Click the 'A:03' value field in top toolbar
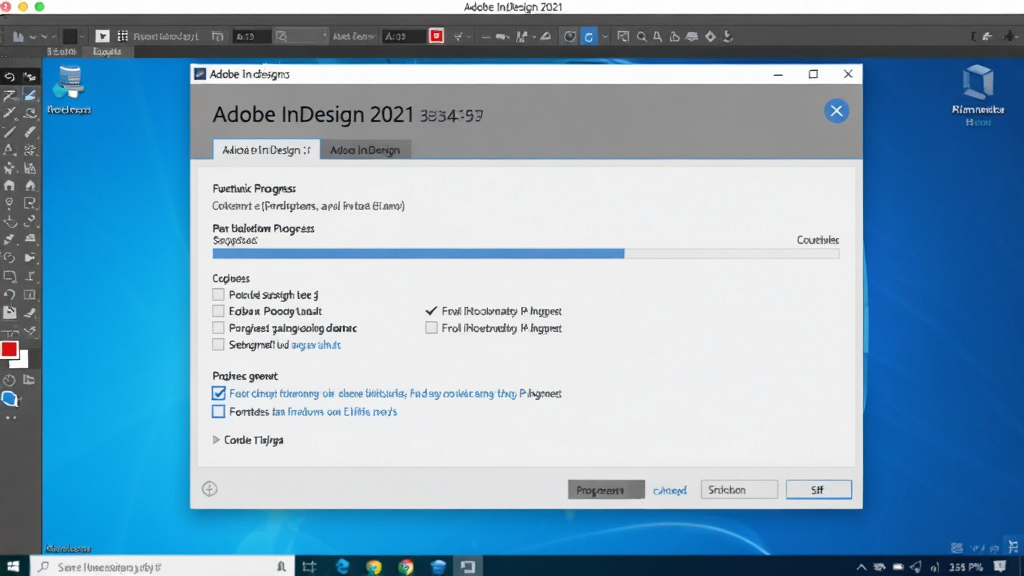The height and width of the screenshot is (576, 1024). (403, 37)
